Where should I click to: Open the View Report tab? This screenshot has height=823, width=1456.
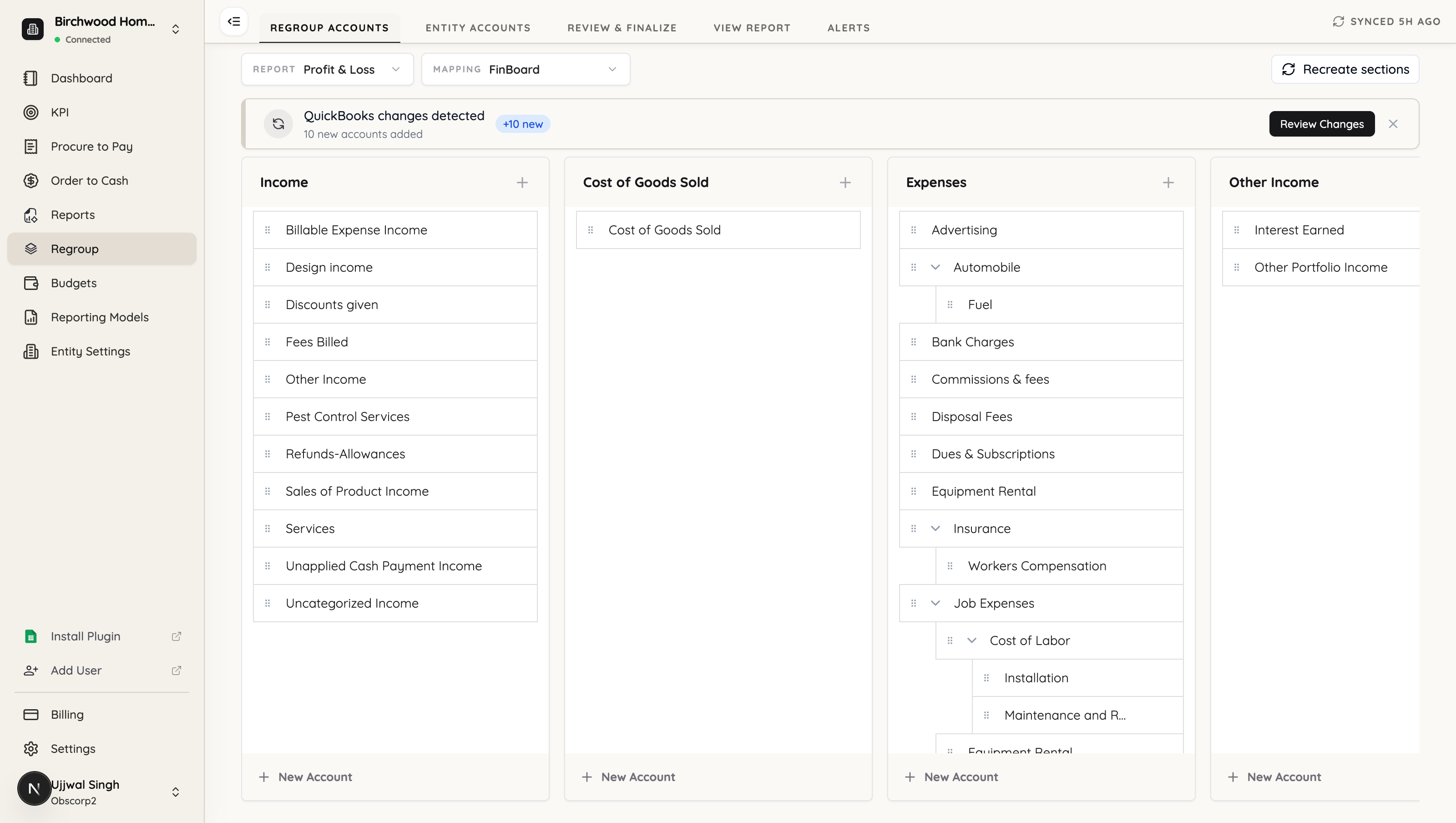click(752, 28)
